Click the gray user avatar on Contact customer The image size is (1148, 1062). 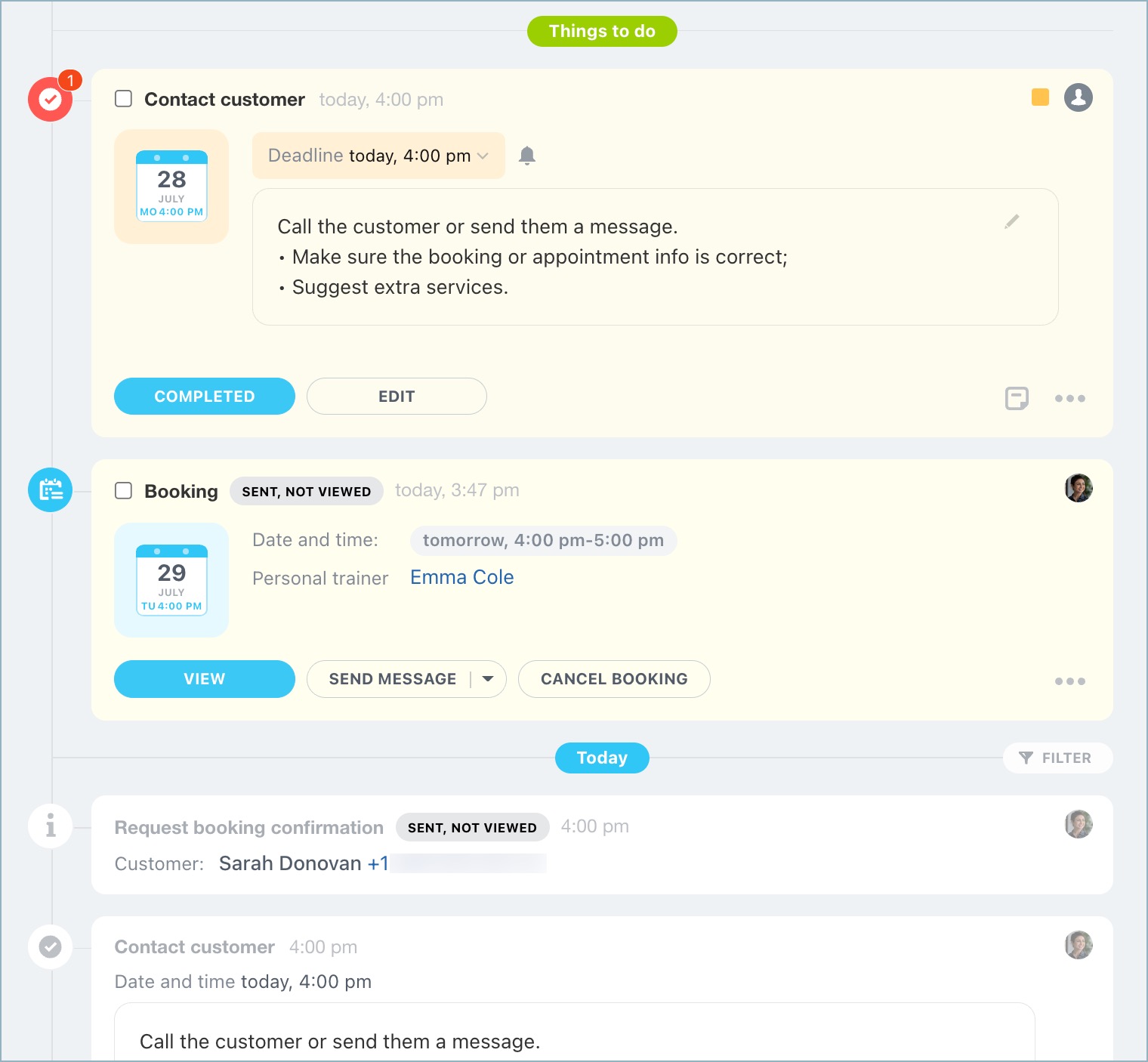coord(1078,97)
